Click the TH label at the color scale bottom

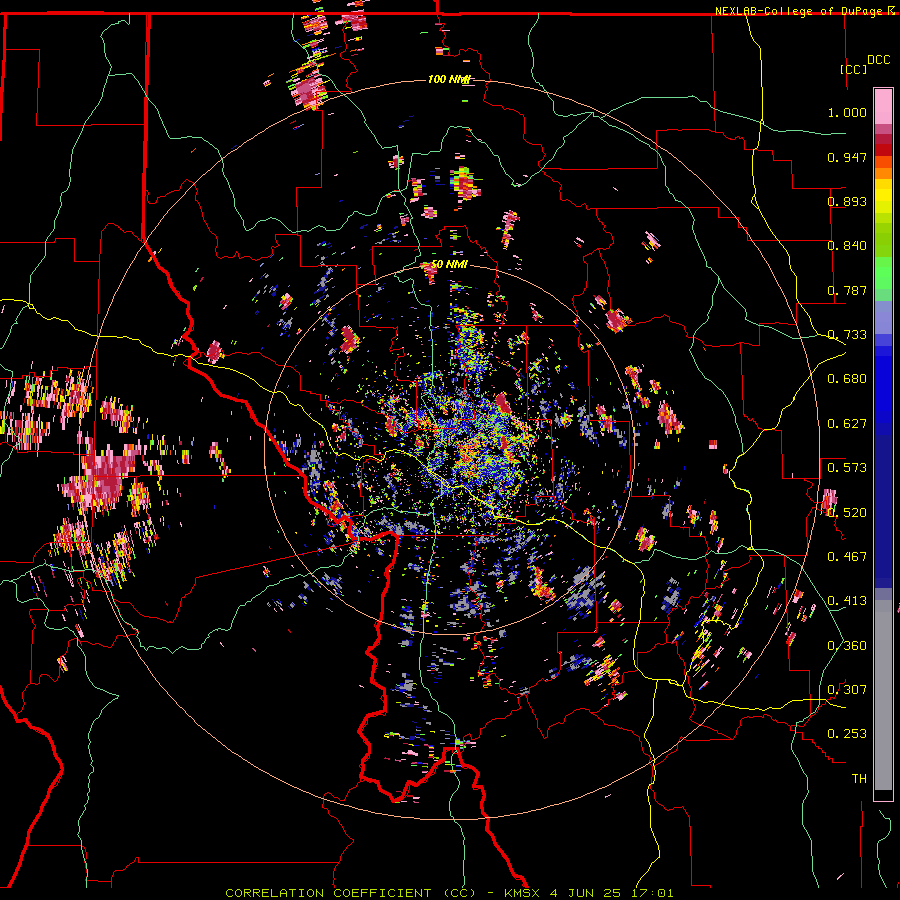[859, 779]
